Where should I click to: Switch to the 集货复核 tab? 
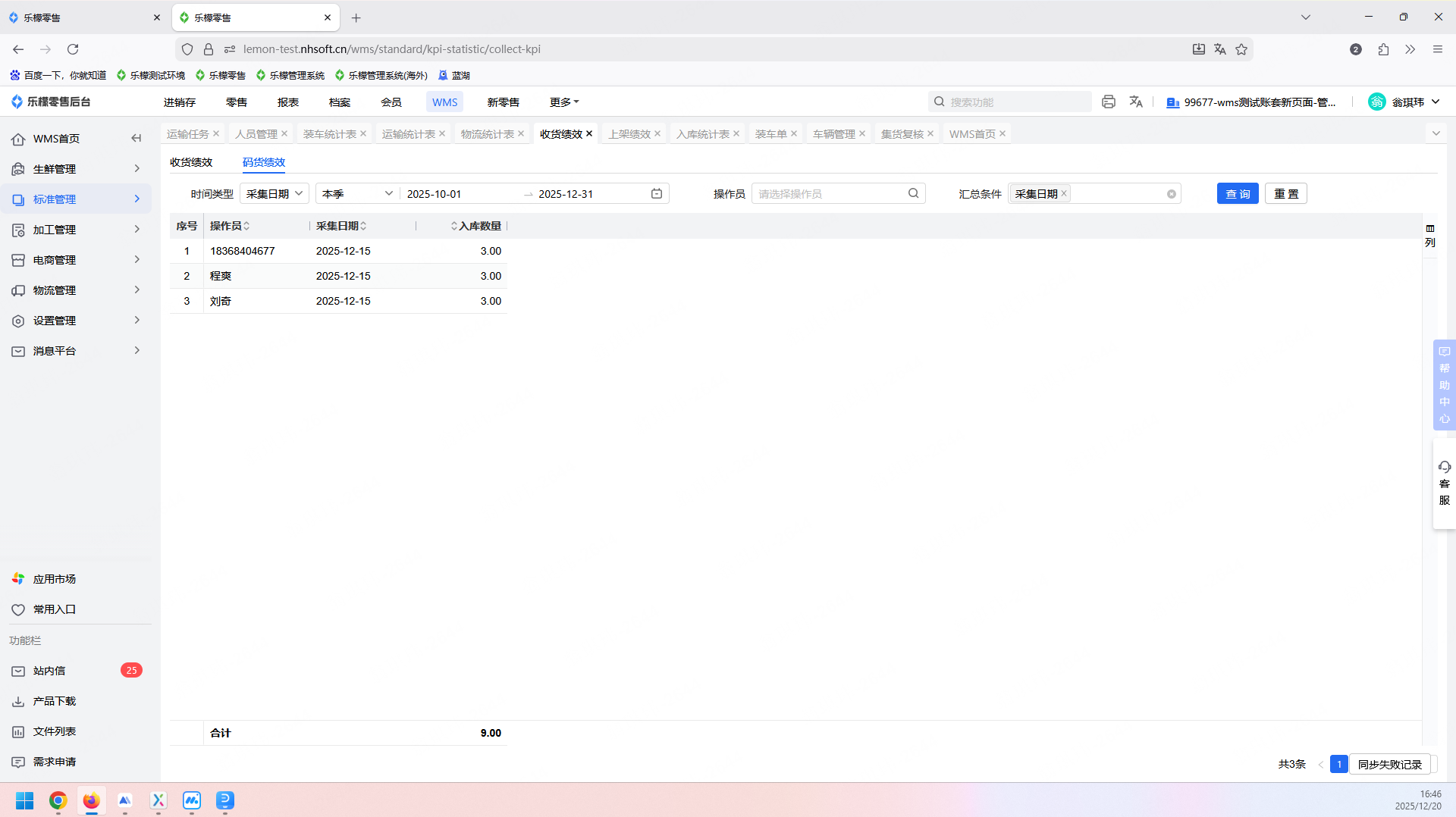[x=902, y=134]
